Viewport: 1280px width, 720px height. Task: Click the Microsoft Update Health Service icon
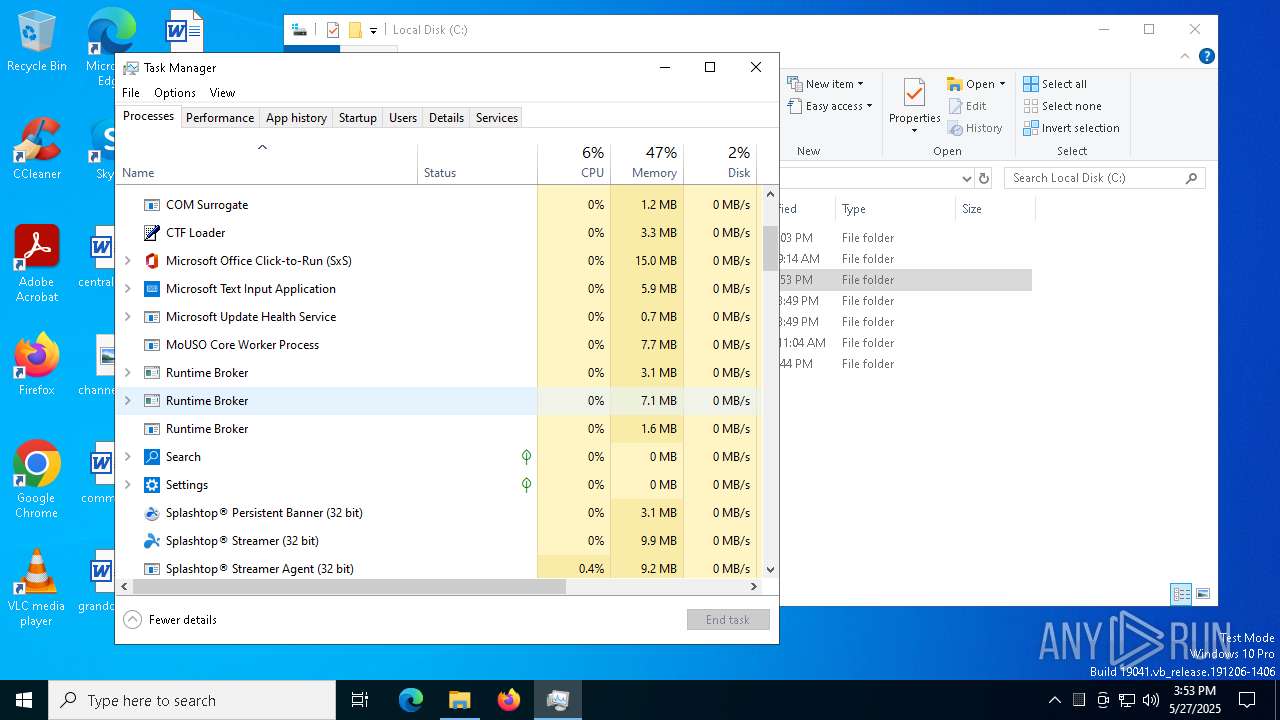pyautogui.click(x=152, y=317)
